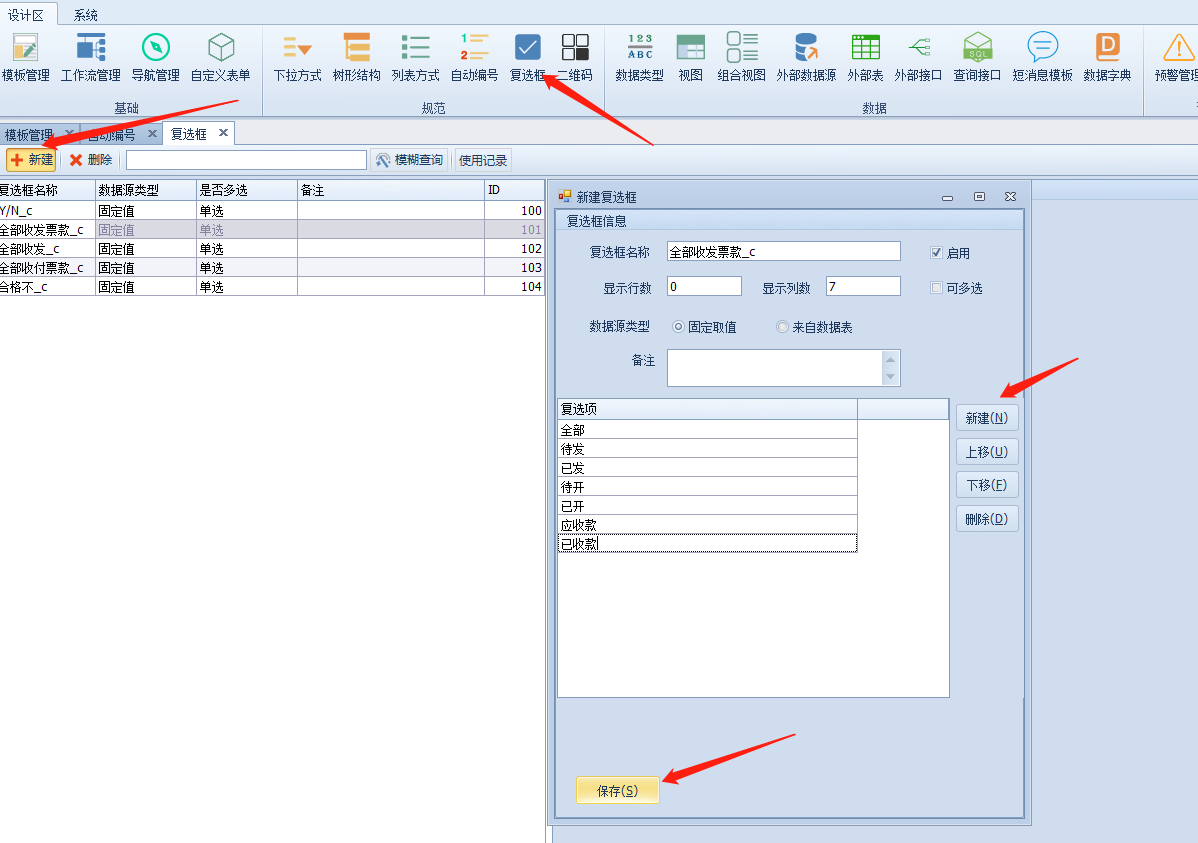The image size is (1198, 843).
Task: Click the 自定义表单 cube icon
Action: (x=221, y=47)
